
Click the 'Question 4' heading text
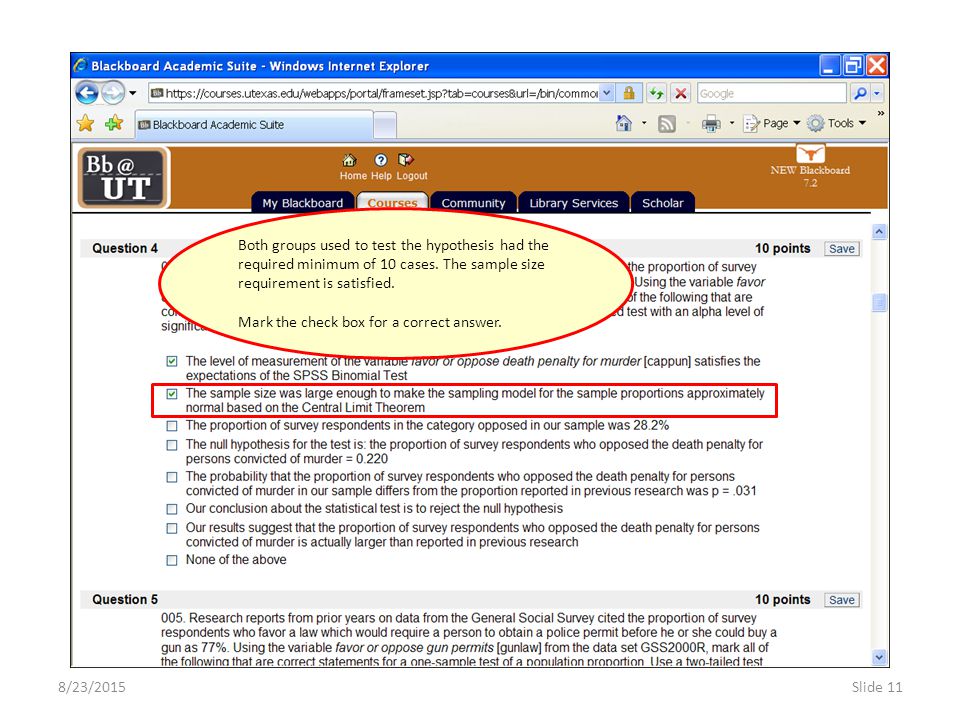tap(125, 248)
